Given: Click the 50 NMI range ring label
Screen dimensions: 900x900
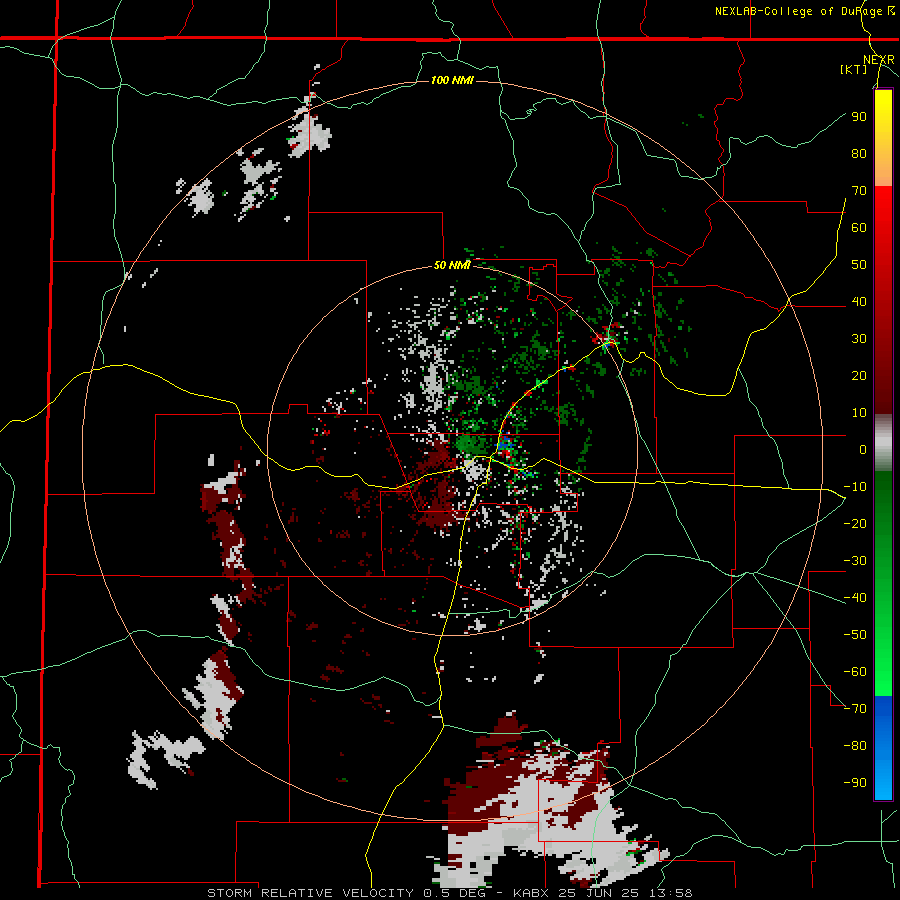Looking at the screenshot, I should point(452,265).
